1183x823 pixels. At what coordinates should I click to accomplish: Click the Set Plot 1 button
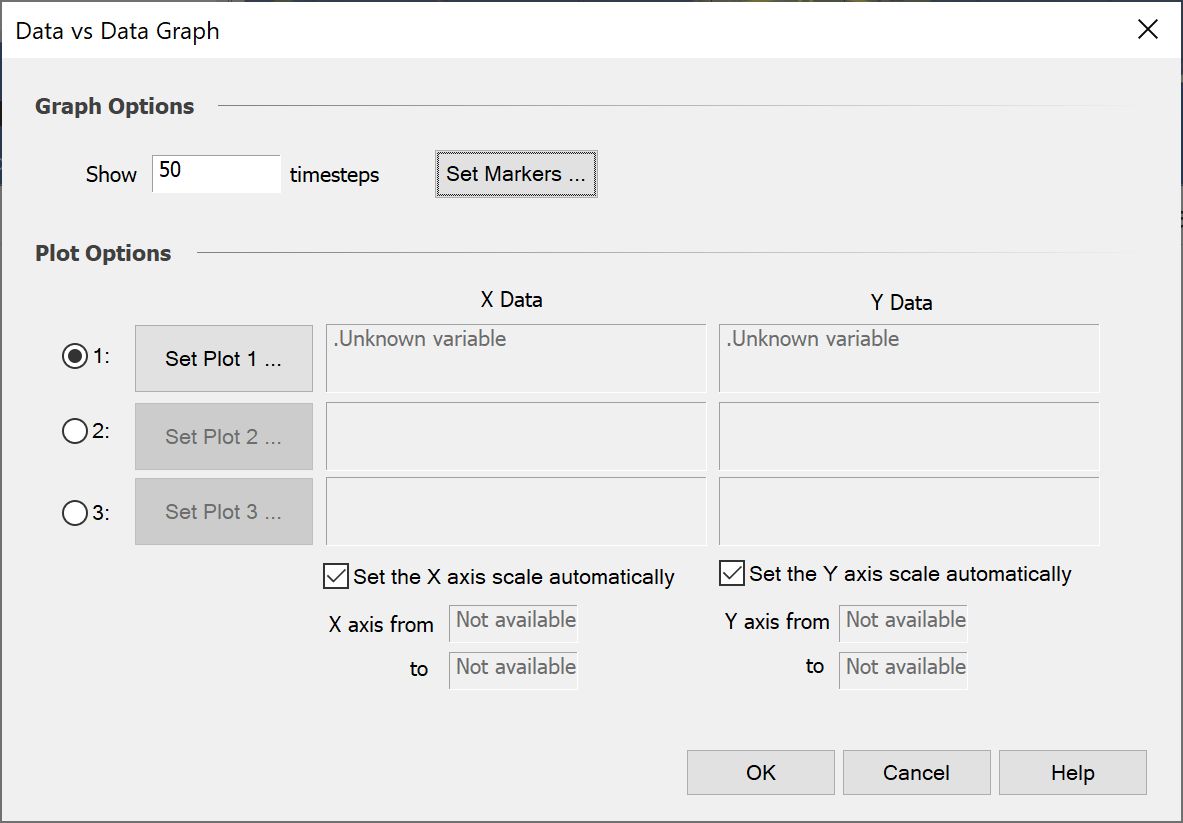[224, 358]
